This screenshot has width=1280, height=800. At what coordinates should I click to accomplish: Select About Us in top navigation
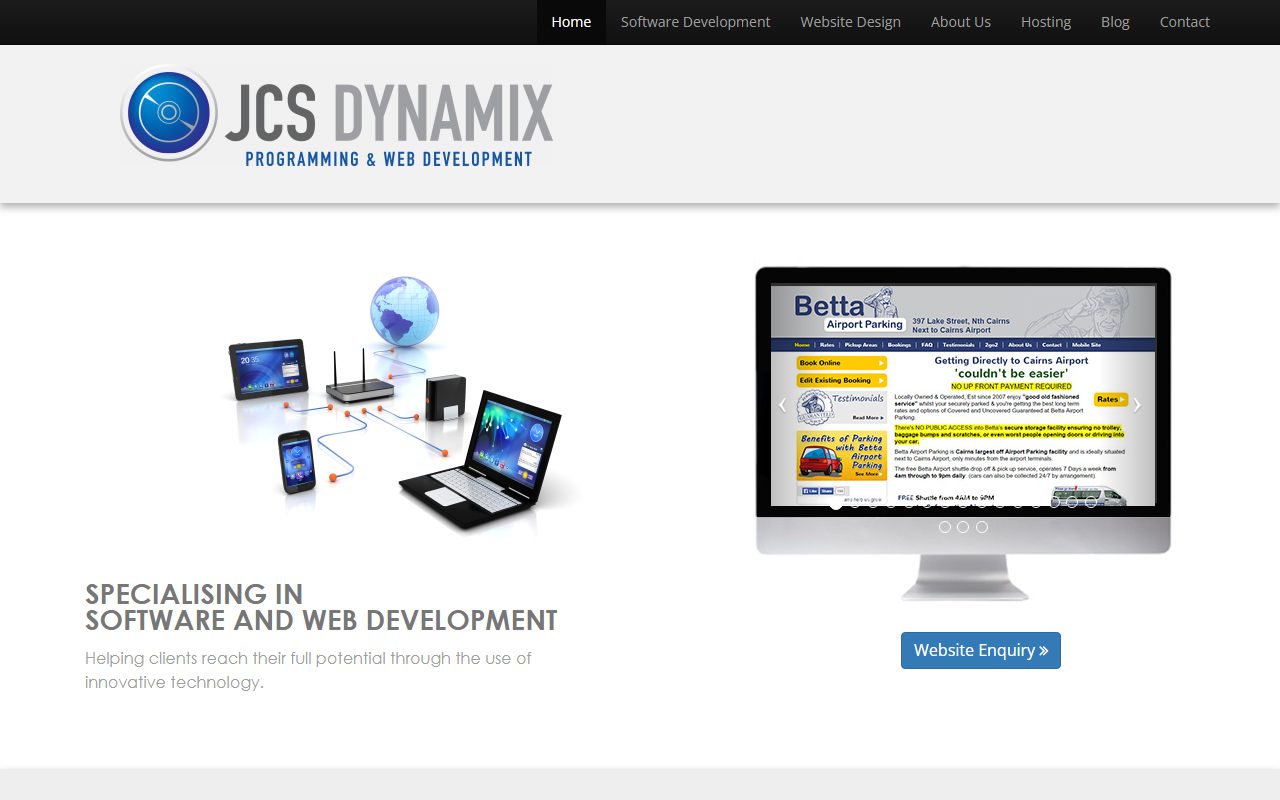(x=960, y=22)
